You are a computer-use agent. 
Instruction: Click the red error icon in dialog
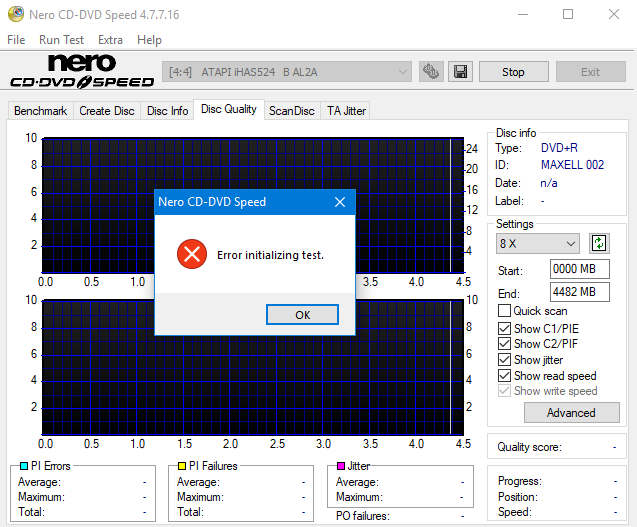(192, 254)
